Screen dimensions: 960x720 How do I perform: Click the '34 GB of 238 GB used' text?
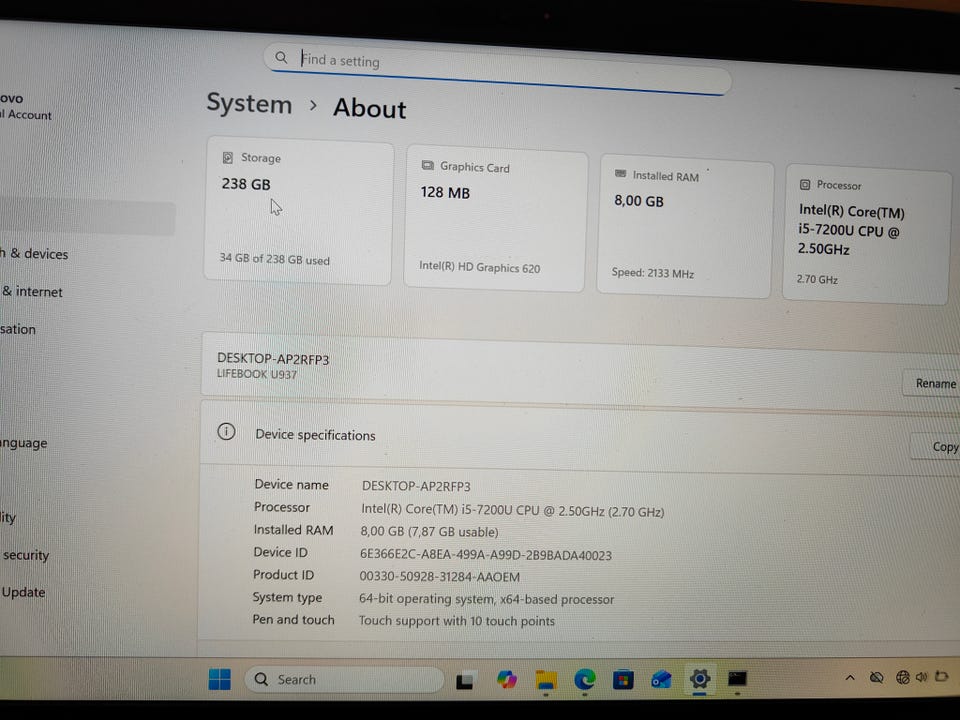pos(274,259)
